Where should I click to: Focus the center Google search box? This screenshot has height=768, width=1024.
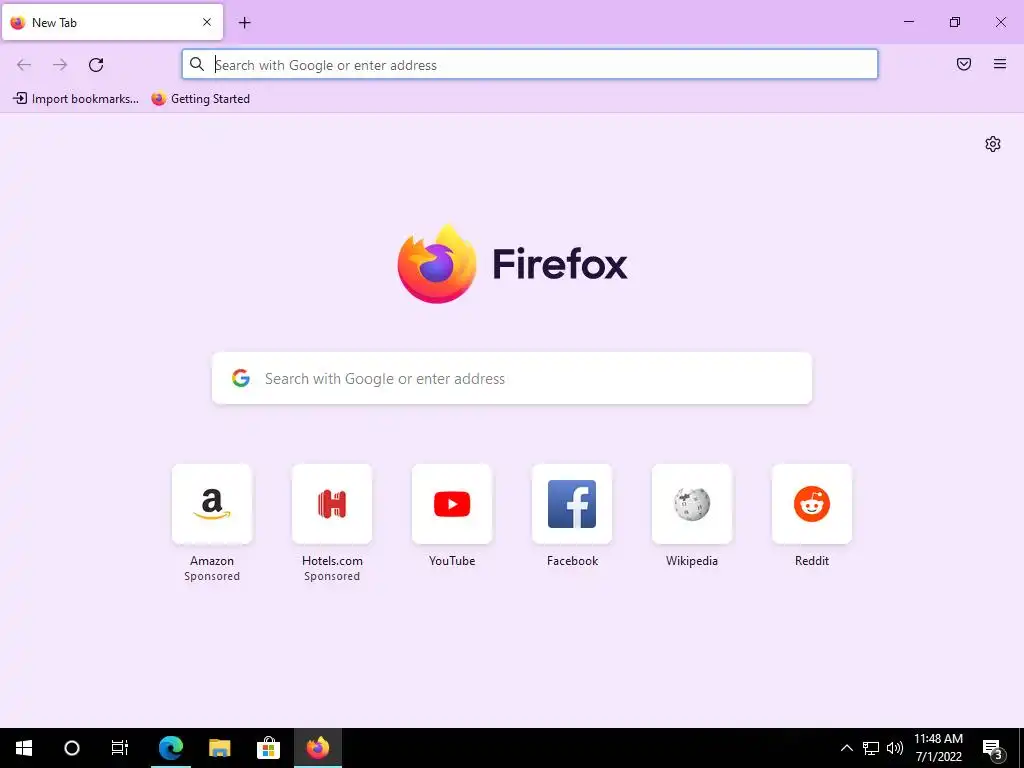[x=512, y=378]
